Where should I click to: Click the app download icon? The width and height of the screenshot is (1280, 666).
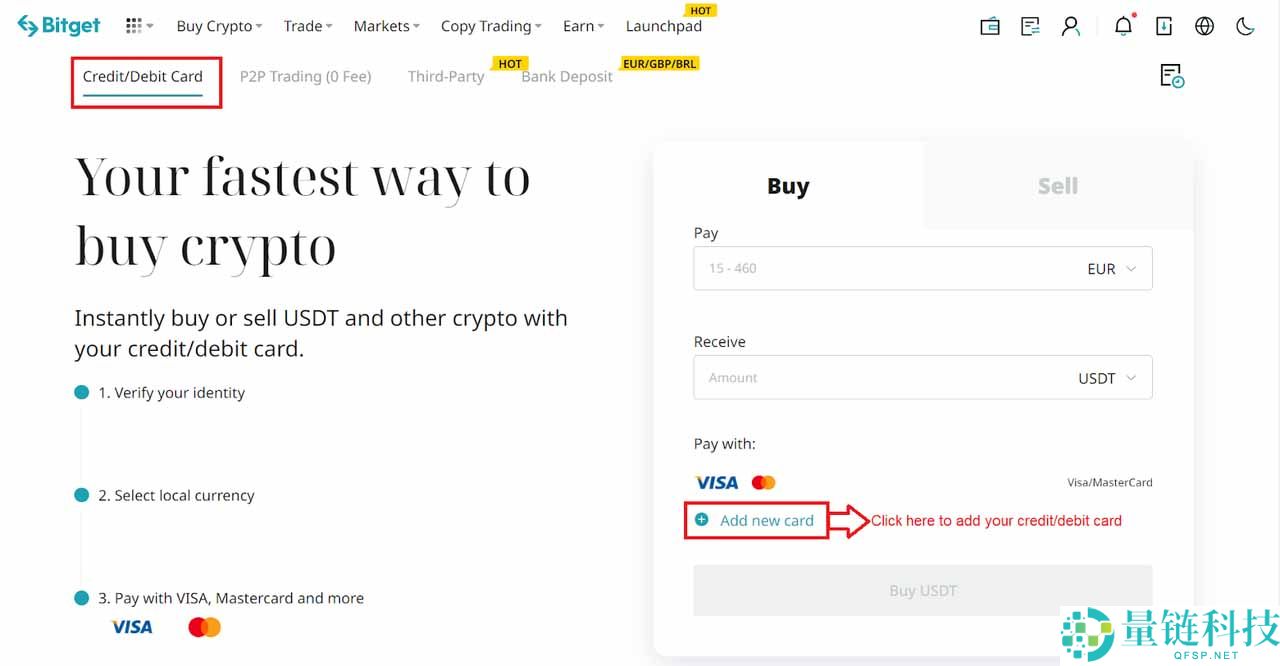click(x=1164, y=27)
